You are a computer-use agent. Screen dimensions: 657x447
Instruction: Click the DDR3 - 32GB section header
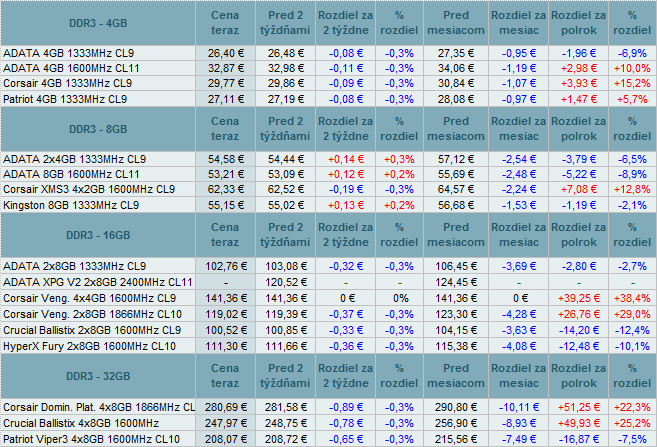point(98,376)
